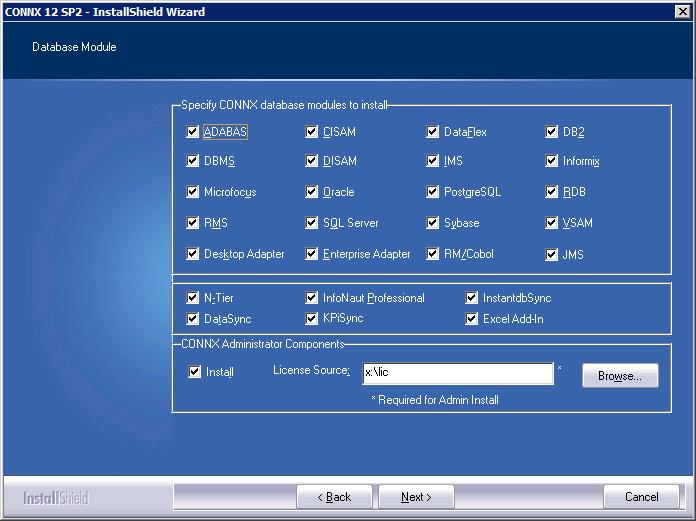The width and height of the screenshot is (696, 521).
Task: Toggle the N-Tier checkbox
Action: 192,297
